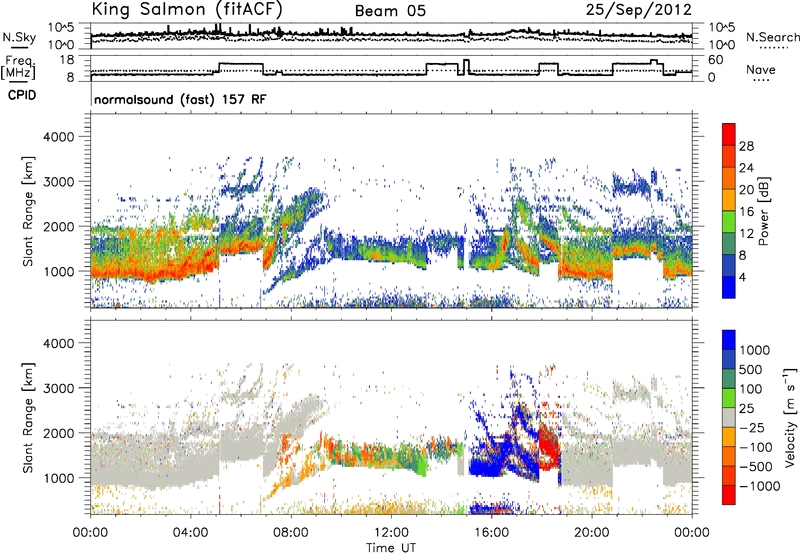The width and height of the screenshot is (800, 554).
Task: Click the "12:00" time tick label
Action: click(391, 533)
